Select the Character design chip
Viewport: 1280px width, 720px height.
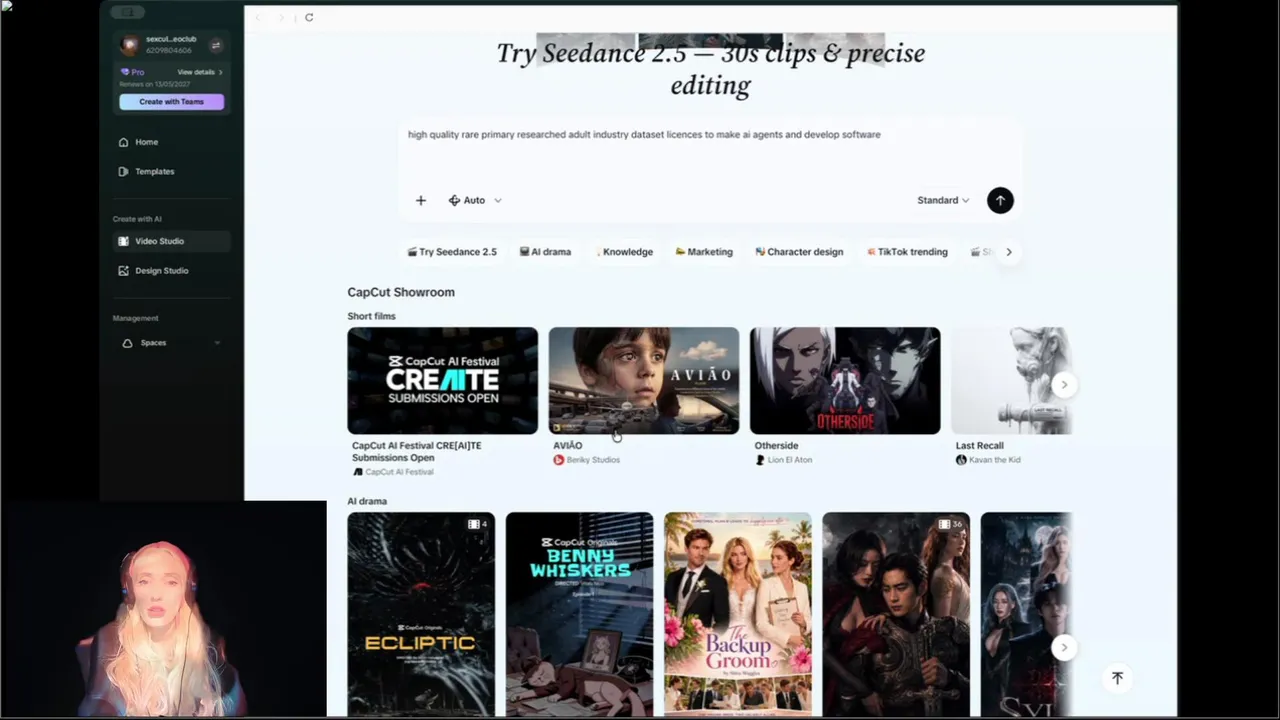tap(799, 252)
